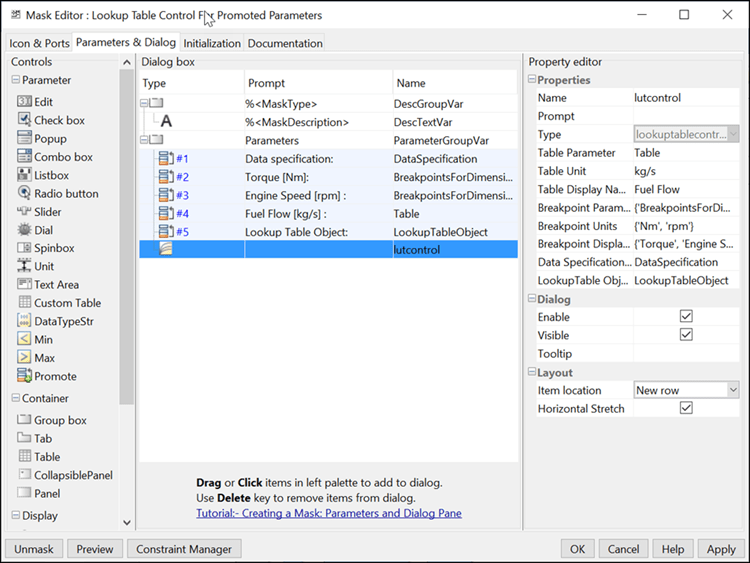This screenshot has width=750, height=563.
Task: Add a Dial control
Action: pyautogui.click(x=35, y=230)
